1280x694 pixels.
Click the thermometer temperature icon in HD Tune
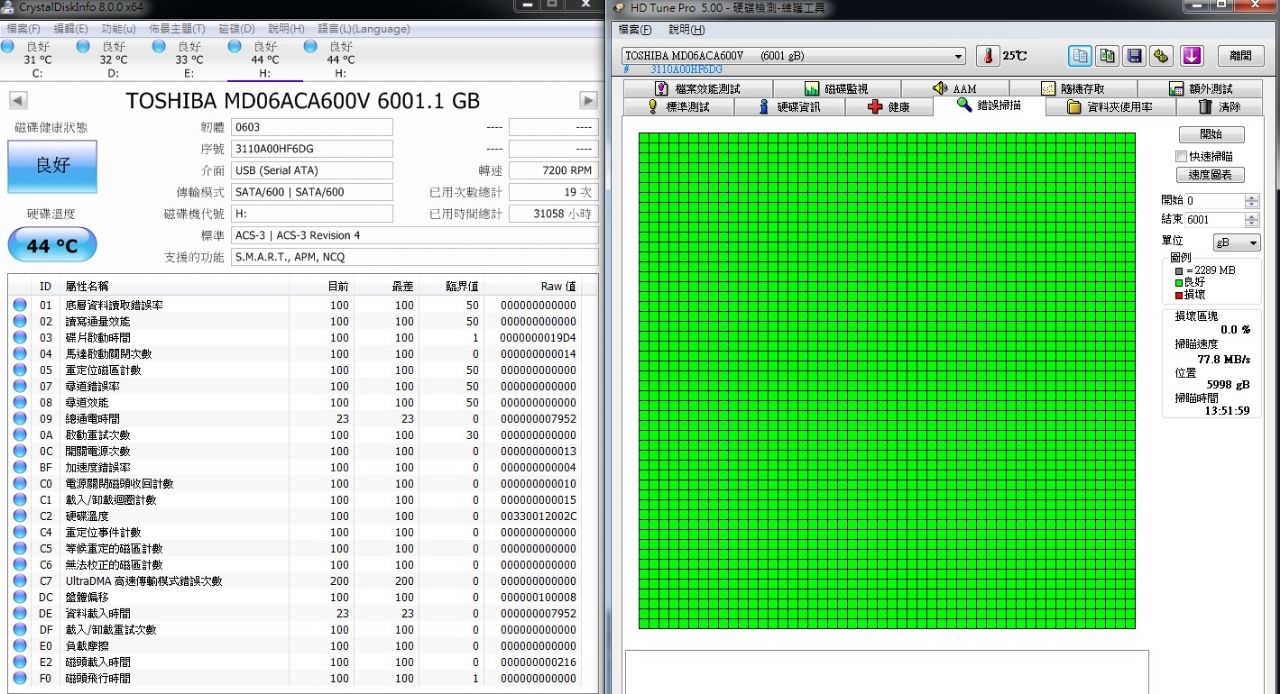pos(988,56)
